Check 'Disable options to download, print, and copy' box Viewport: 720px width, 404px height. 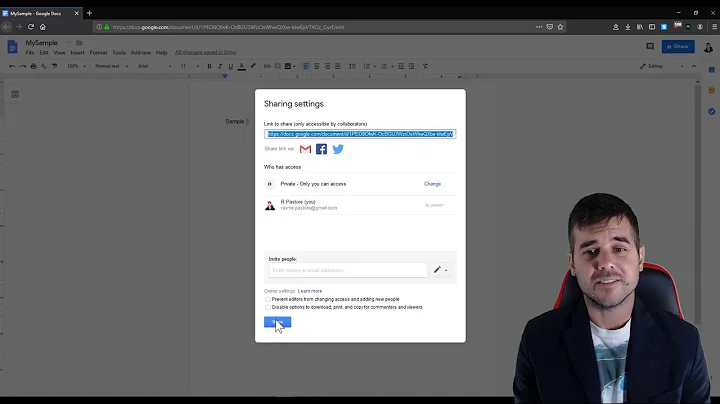268,307
